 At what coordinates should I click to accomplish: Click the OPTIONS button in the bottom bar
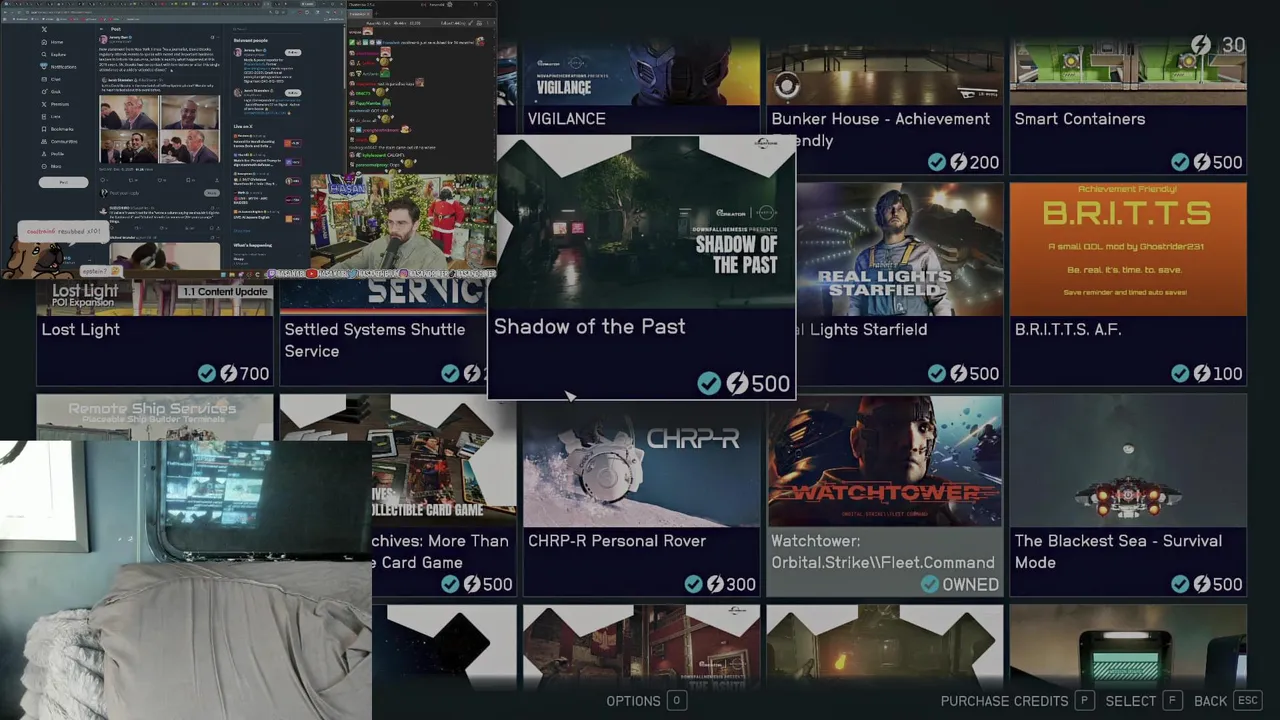(x=645, y=701)
